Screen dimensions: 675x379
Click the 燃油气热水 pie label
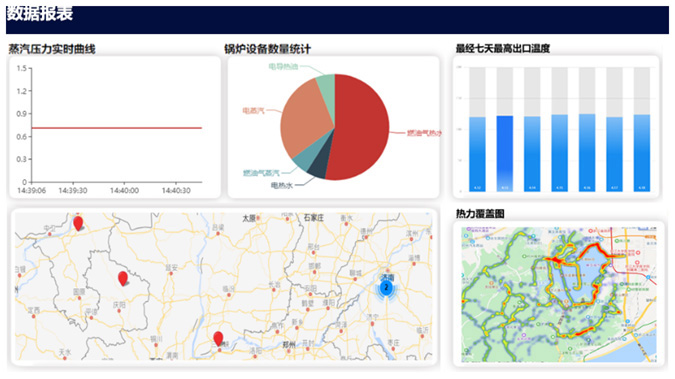coord(424,133)
